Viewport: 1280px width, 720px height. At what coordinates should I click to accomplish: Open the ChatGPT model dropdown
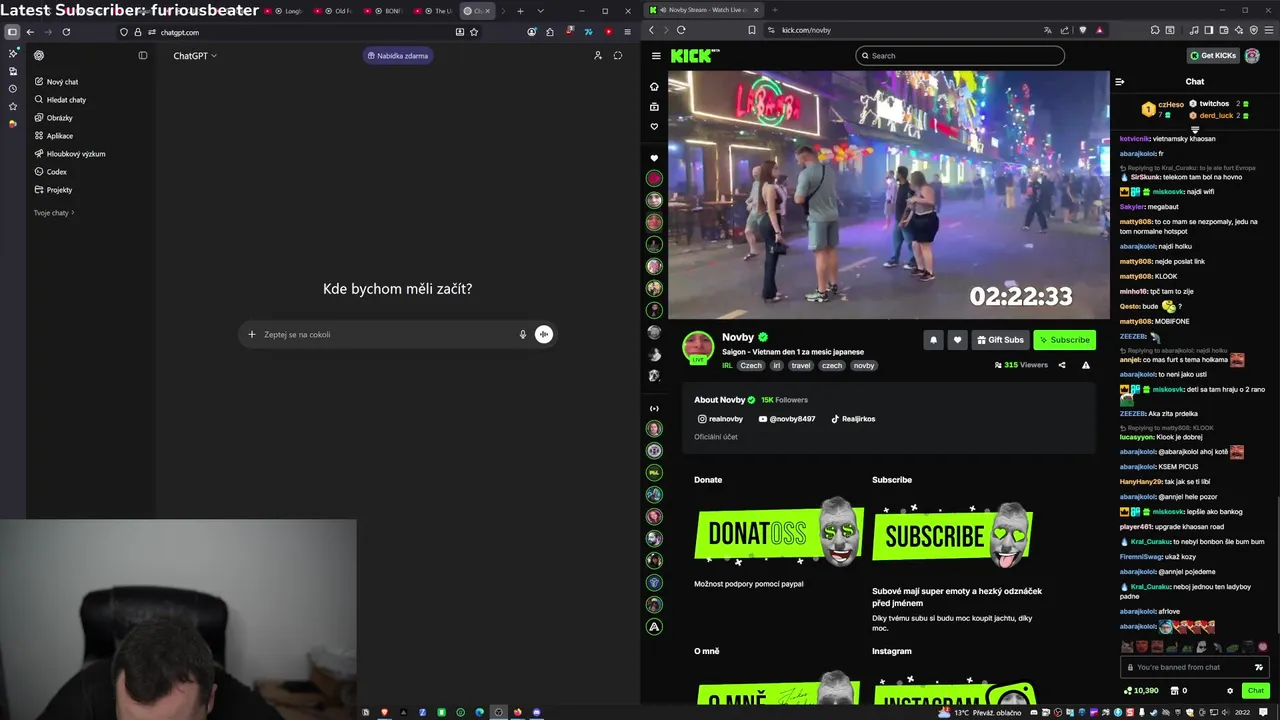tap(195, 56)
